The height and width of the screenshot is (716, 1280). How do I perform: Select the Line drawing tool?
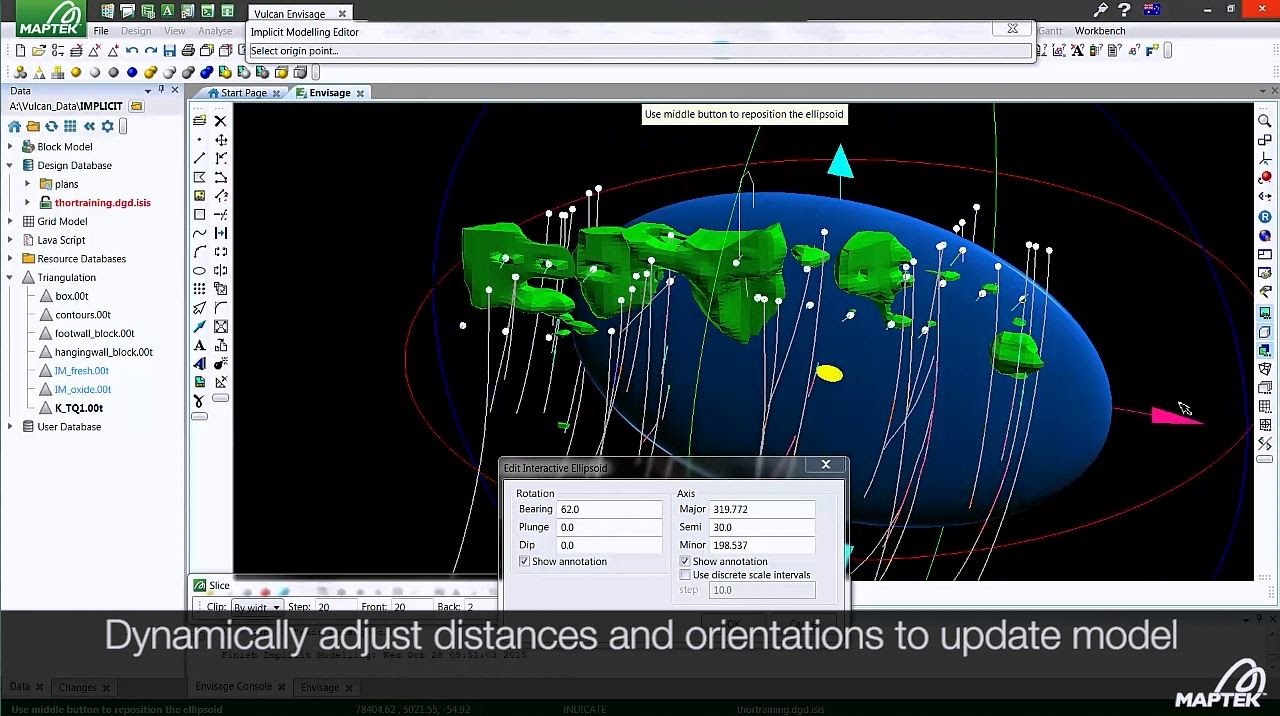tap(200, 158)
